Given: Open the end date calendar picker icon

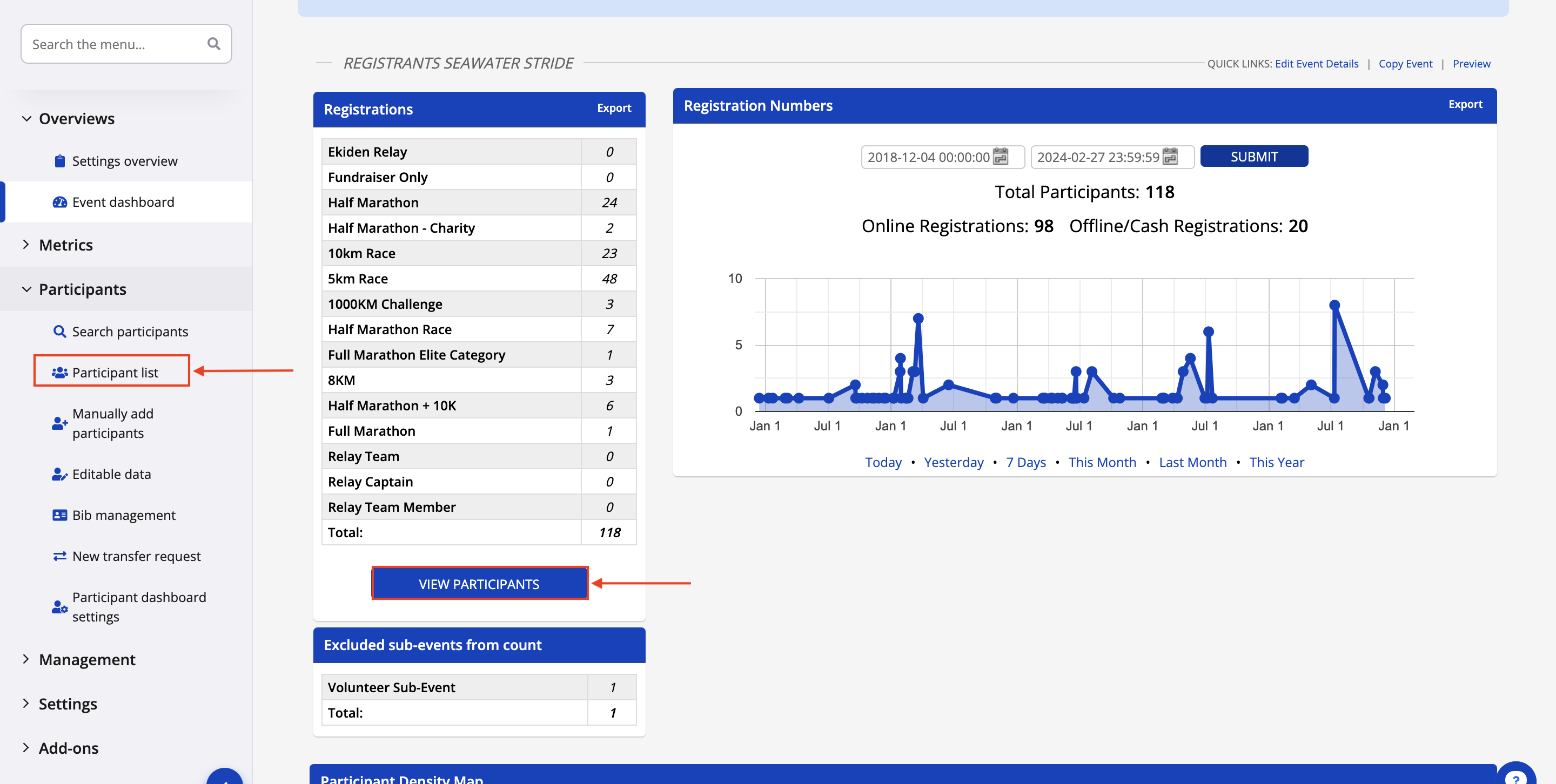Looking at the screenshot, I should click(1170, 157).
